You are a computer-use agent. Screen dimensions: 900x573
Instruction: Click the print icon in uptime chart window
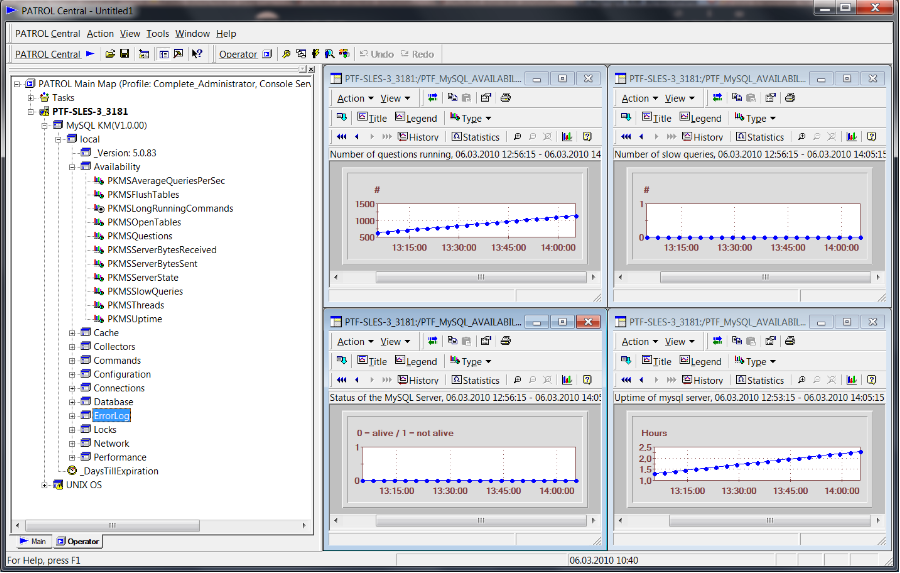point(790,340)
